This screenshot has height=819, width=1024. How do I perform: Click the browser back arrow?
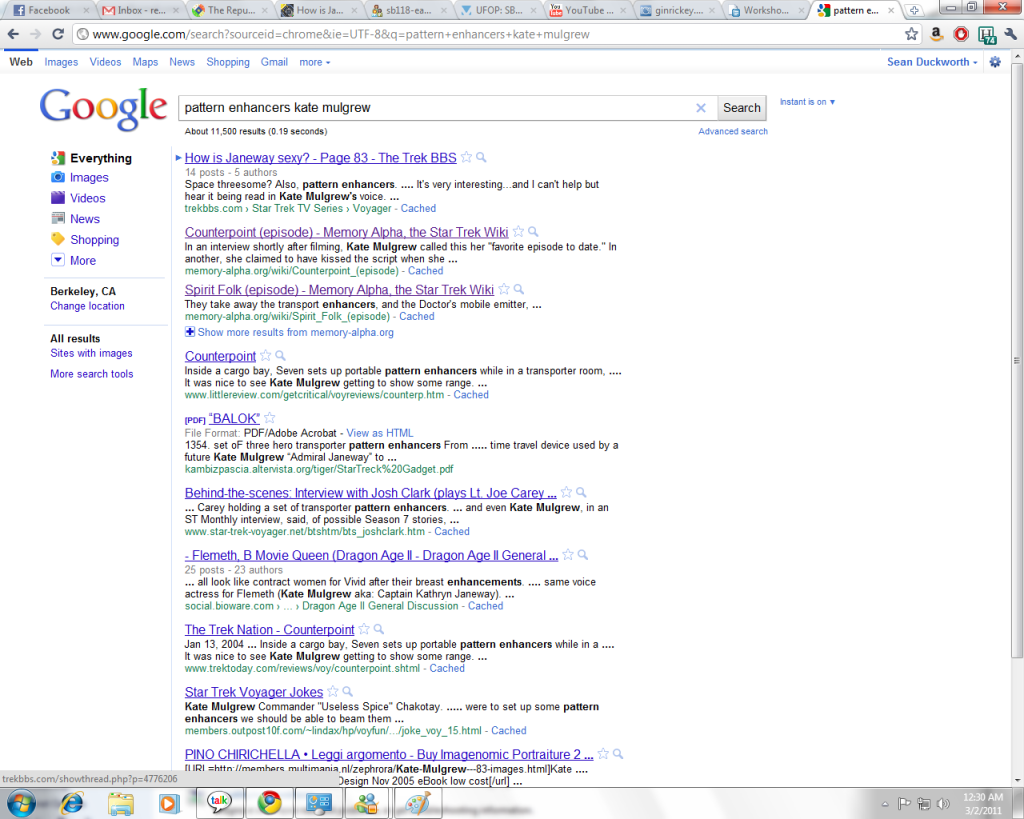(x=13, y=34)
